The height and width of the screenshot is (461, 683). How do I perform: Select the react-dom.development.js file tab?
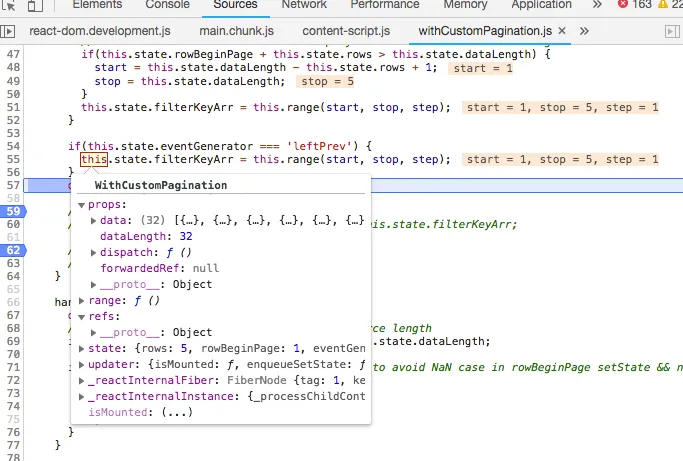100,31
